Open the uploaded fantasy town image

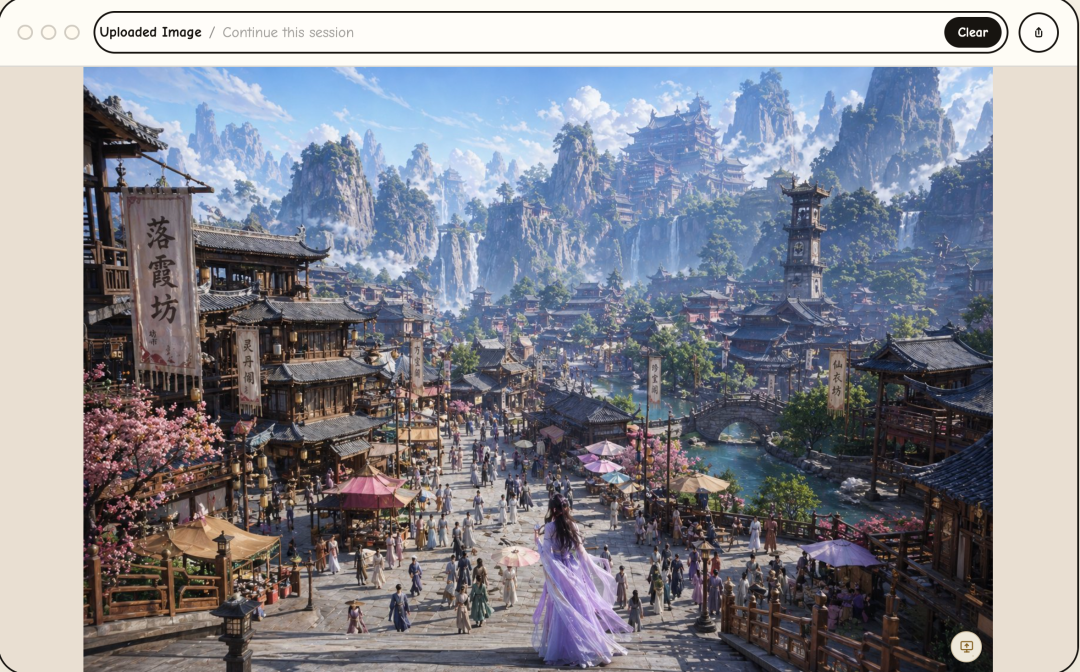(x=538, y=369)
